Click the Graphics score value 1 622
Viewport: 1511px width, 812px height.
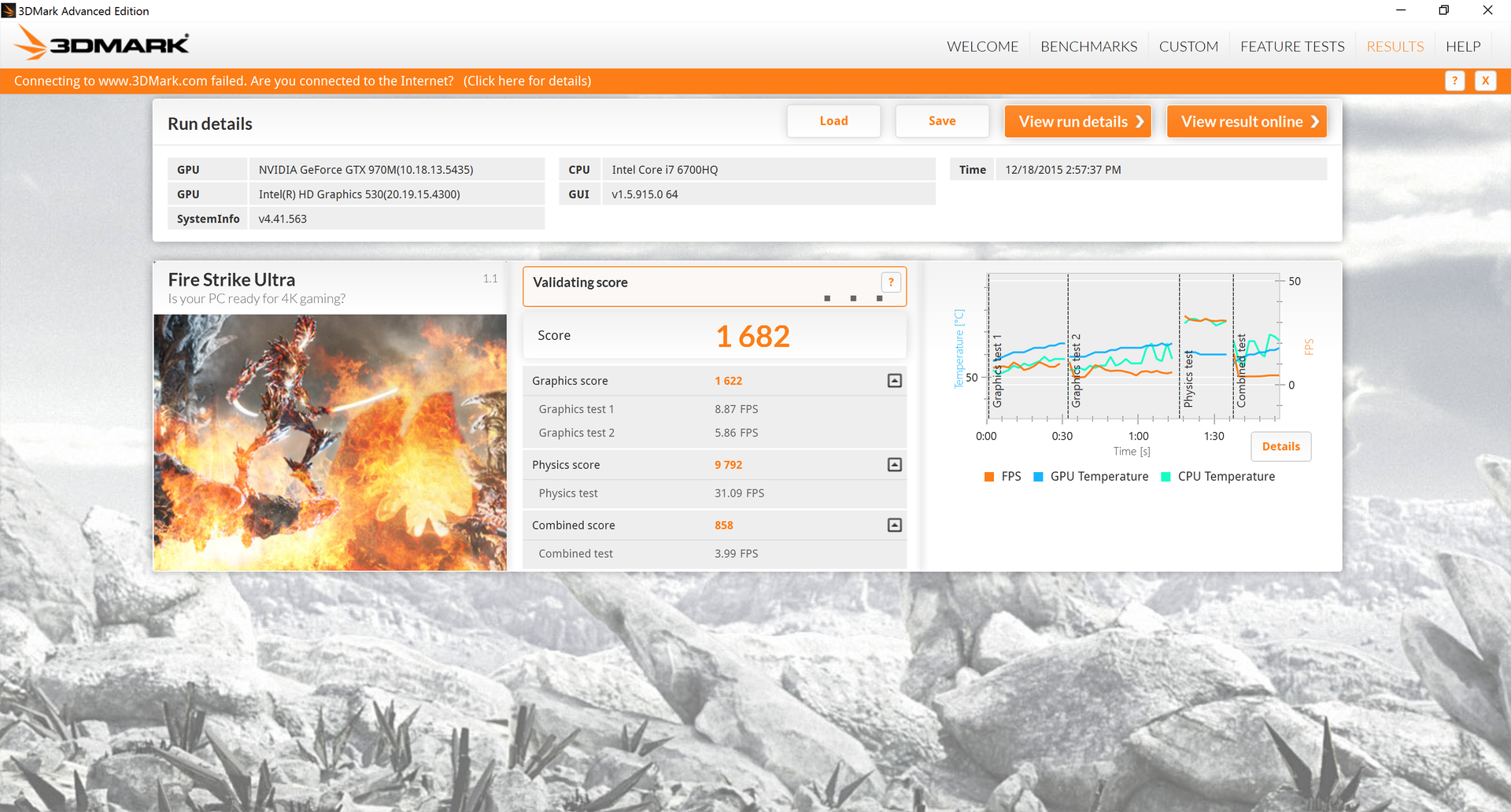point(729,381)
